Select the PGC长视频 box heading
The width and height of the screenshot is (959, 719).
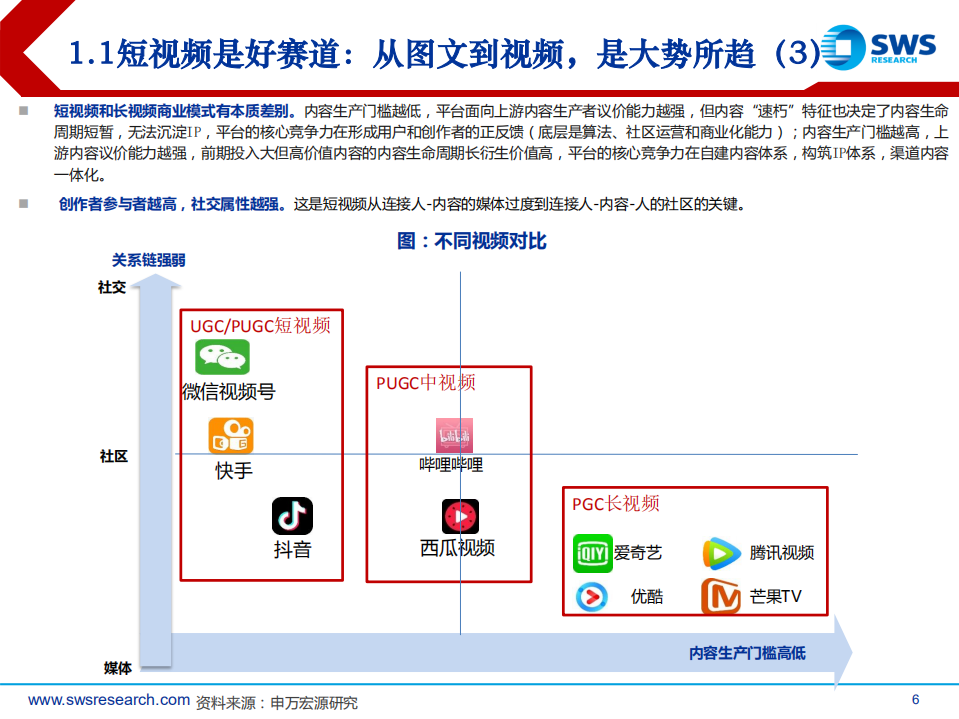pyautogui.click(x=615, y=505)
